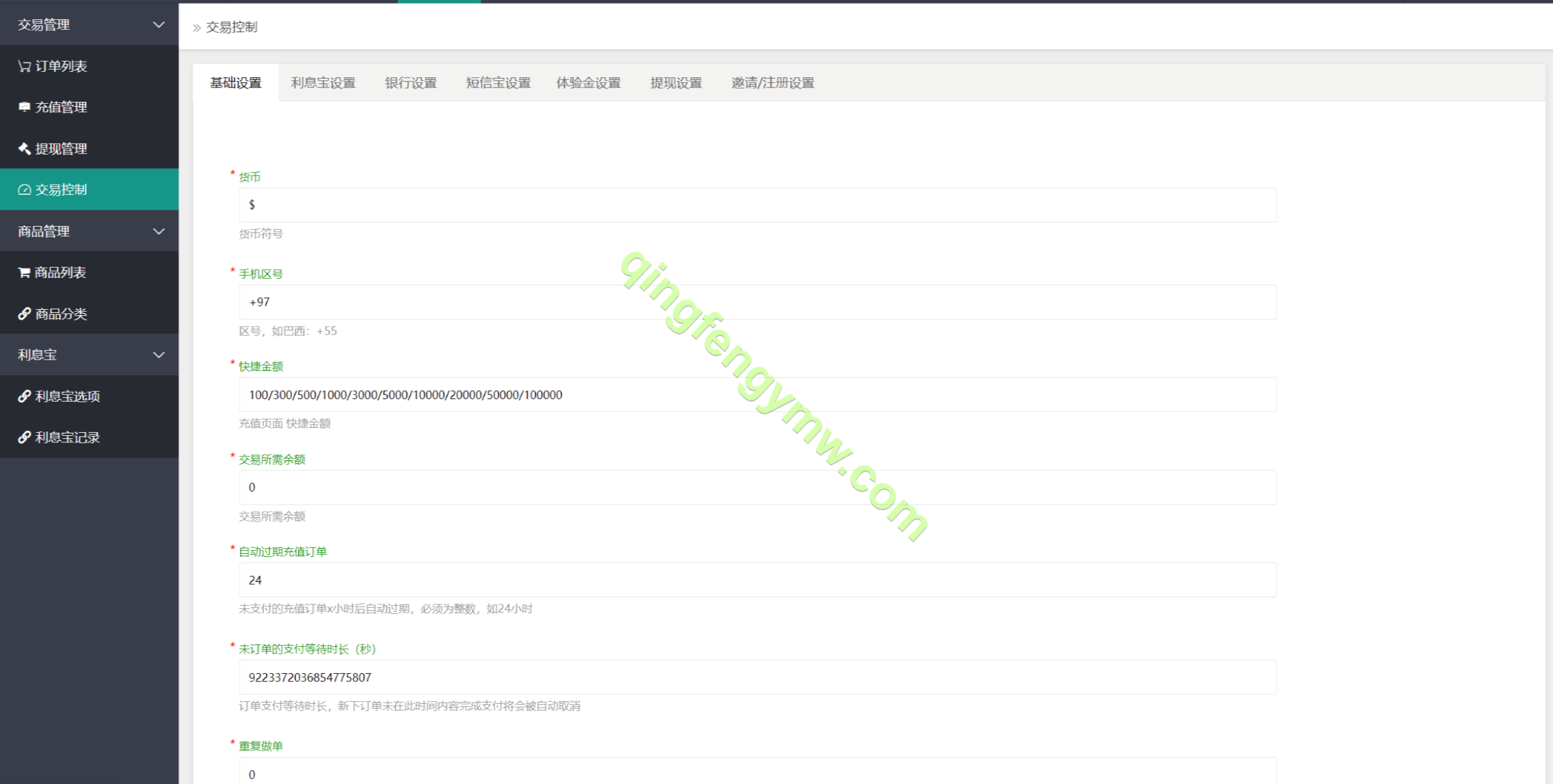Open 利息宝选项 sidebar entry
The width and height of the screenshot is (1553, 784).
click(x=89, y=396)
